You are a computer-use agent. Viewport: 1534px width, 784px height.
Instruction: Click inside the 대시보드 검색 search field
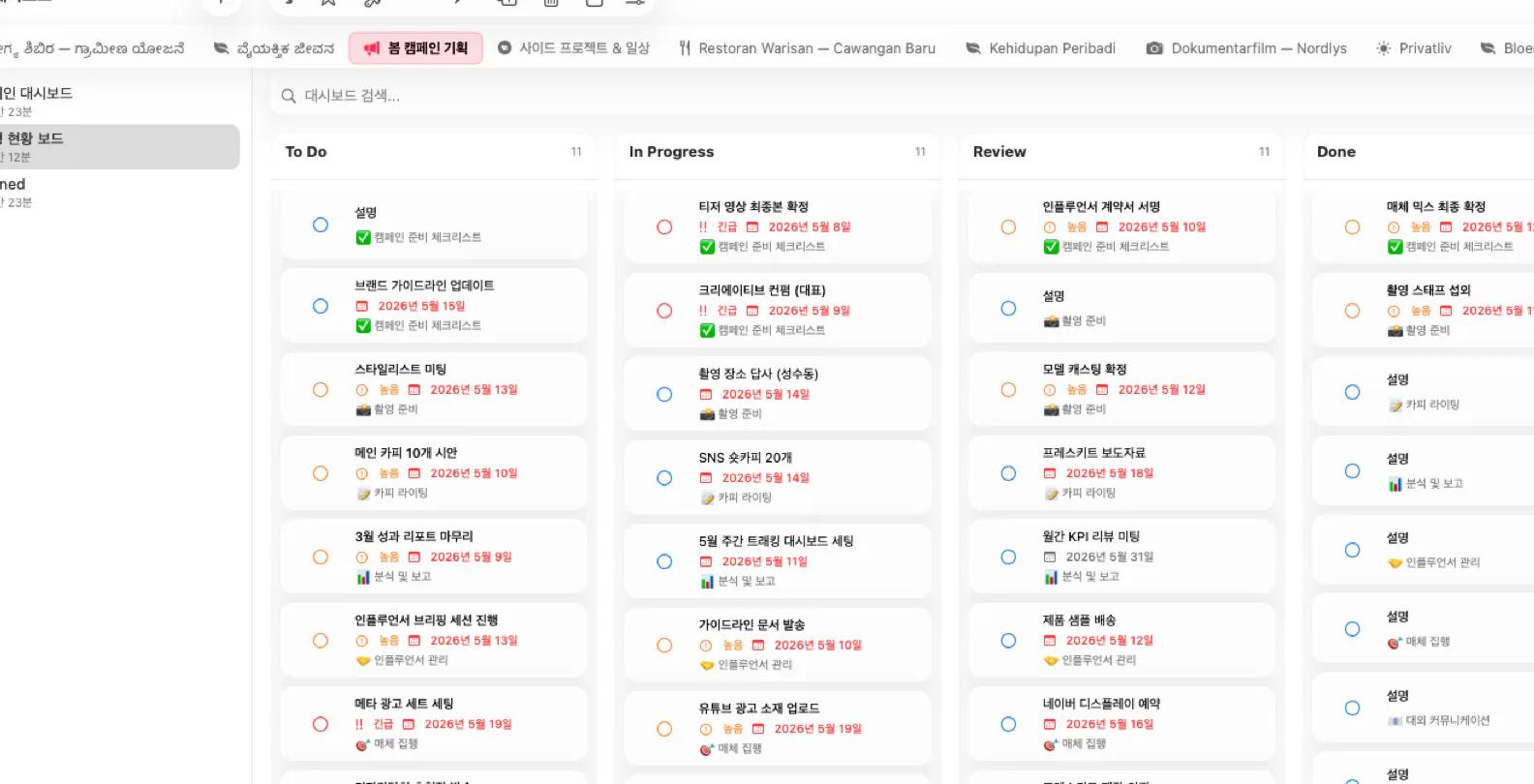(x=901, y=96)
